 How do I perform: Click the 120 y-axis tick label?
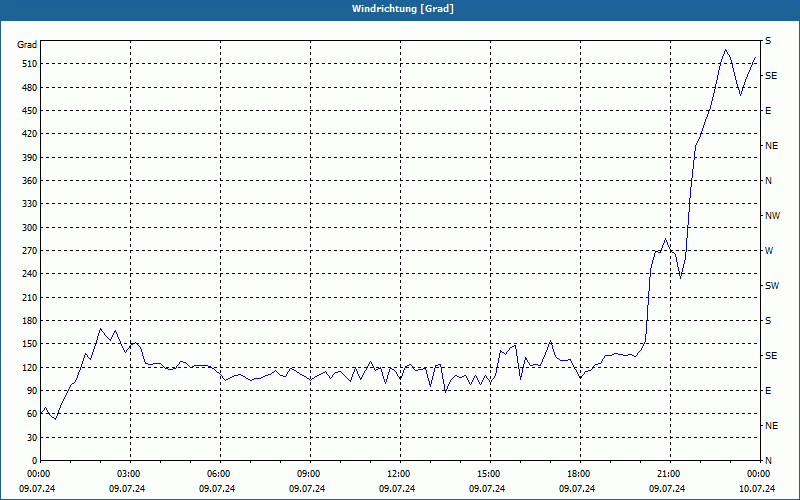[30, 367]
